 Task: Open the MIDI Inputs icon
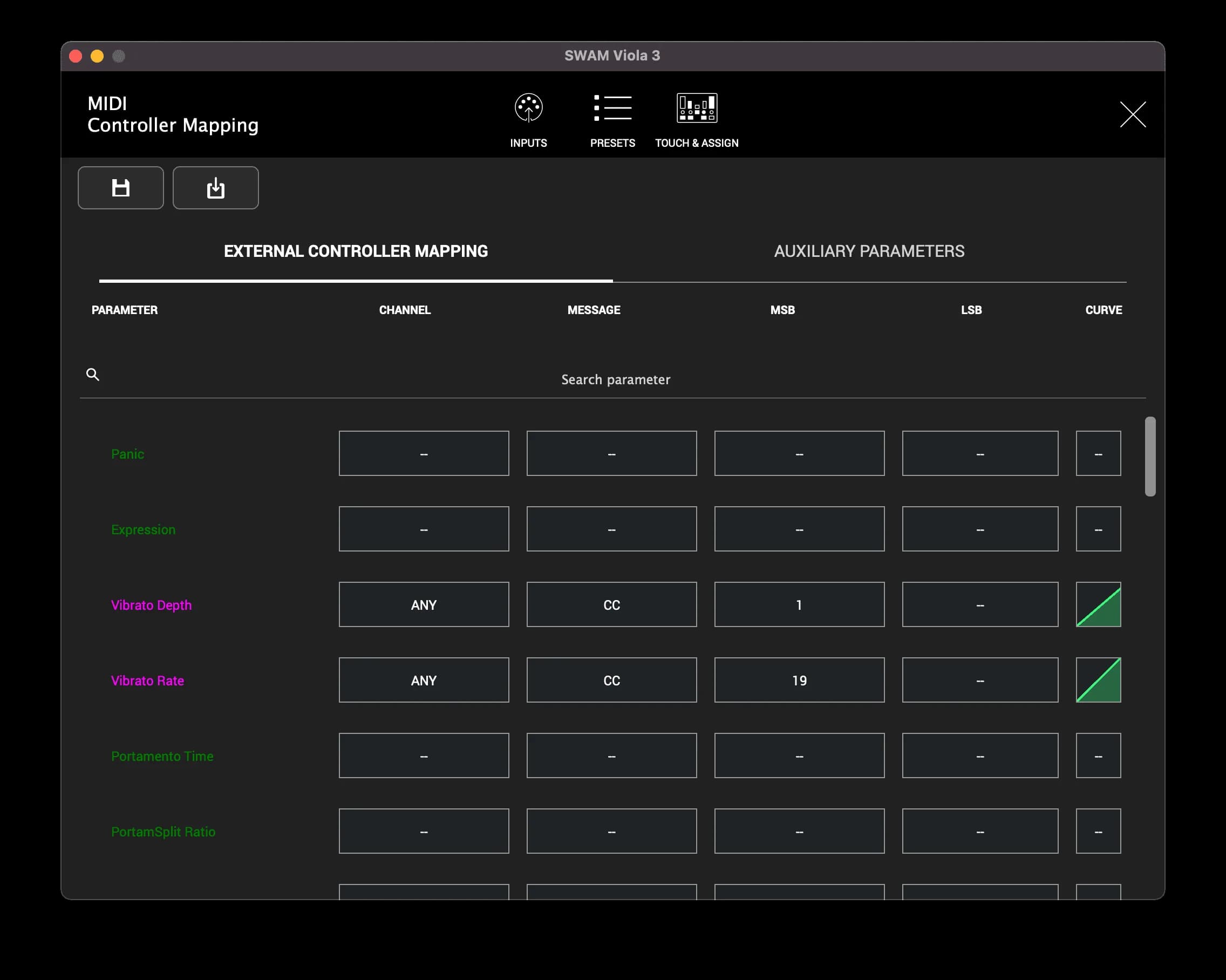528,108
